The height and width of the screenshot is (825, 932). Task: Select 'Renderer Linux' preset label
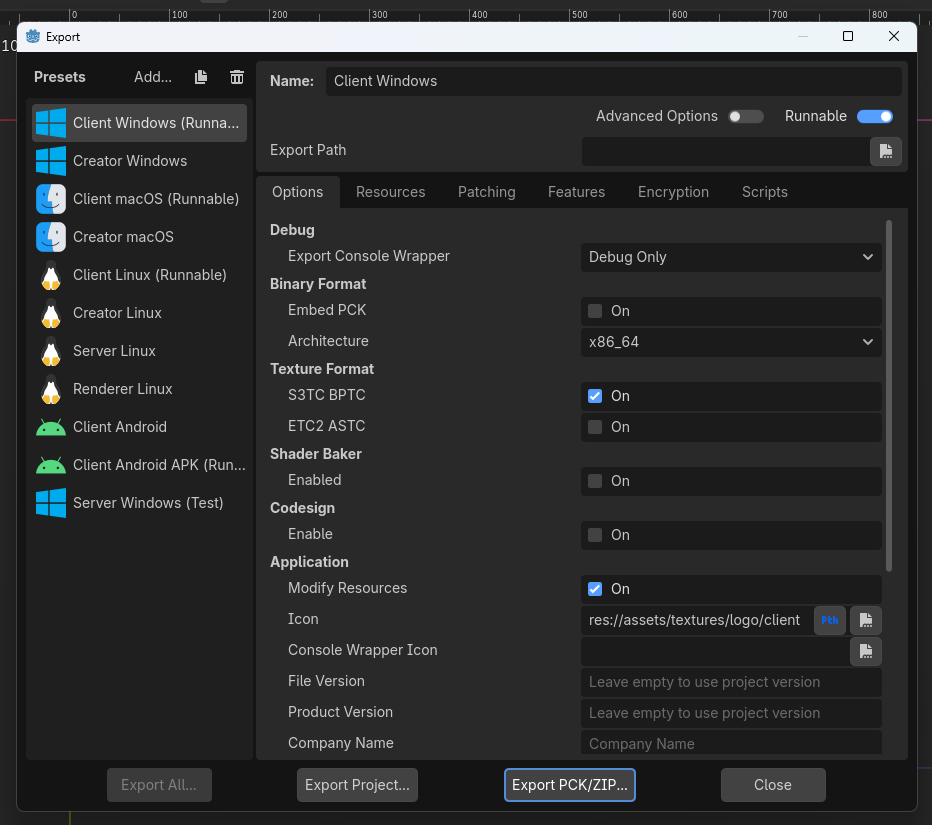pos(122,389)
